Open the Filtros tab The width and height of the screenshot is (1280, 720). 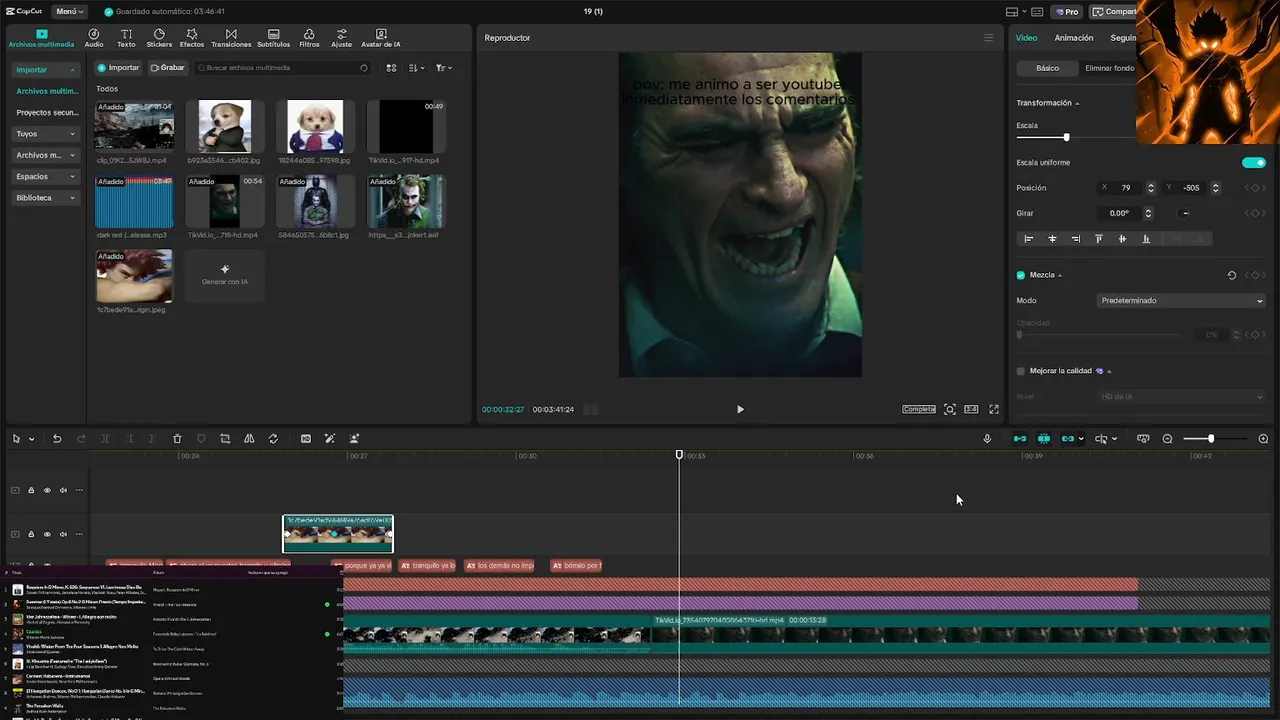coord(309,38)
